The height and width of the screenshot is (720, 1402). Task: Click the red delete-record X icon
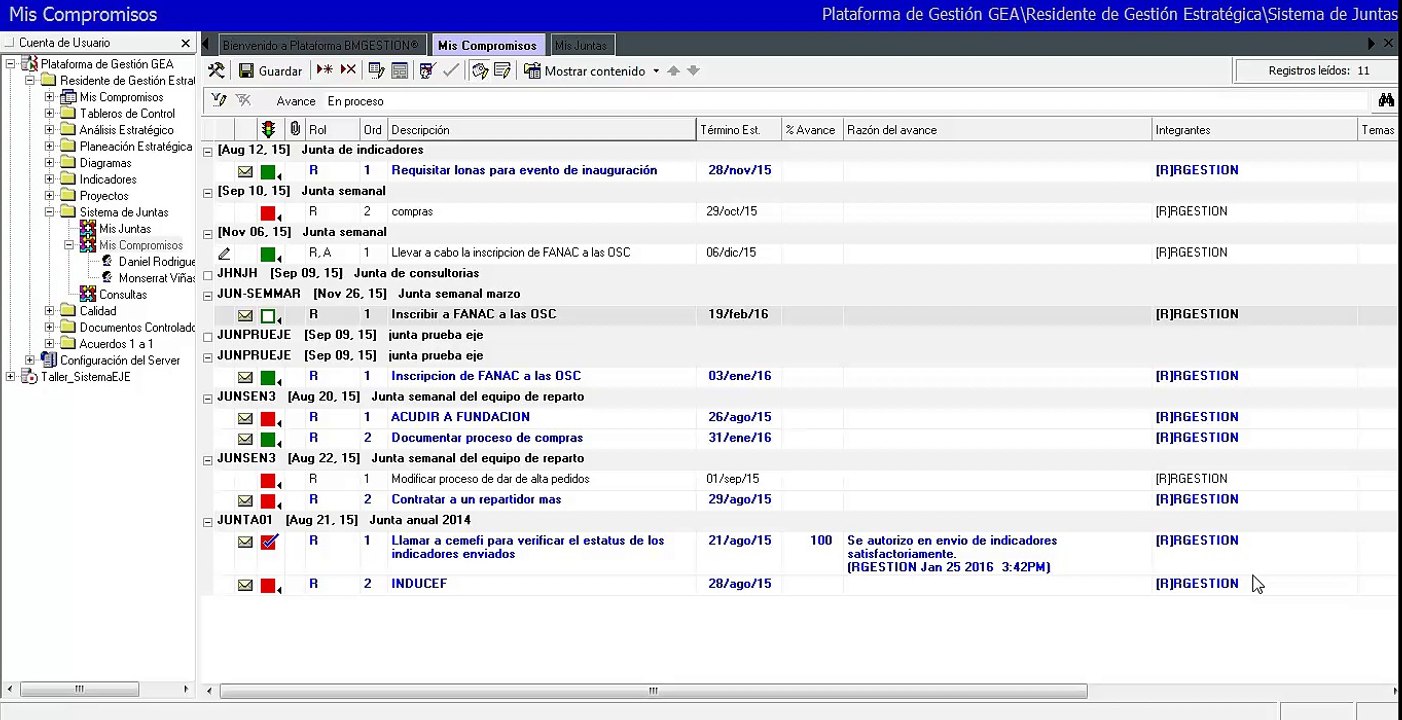(x=348, y=70)
